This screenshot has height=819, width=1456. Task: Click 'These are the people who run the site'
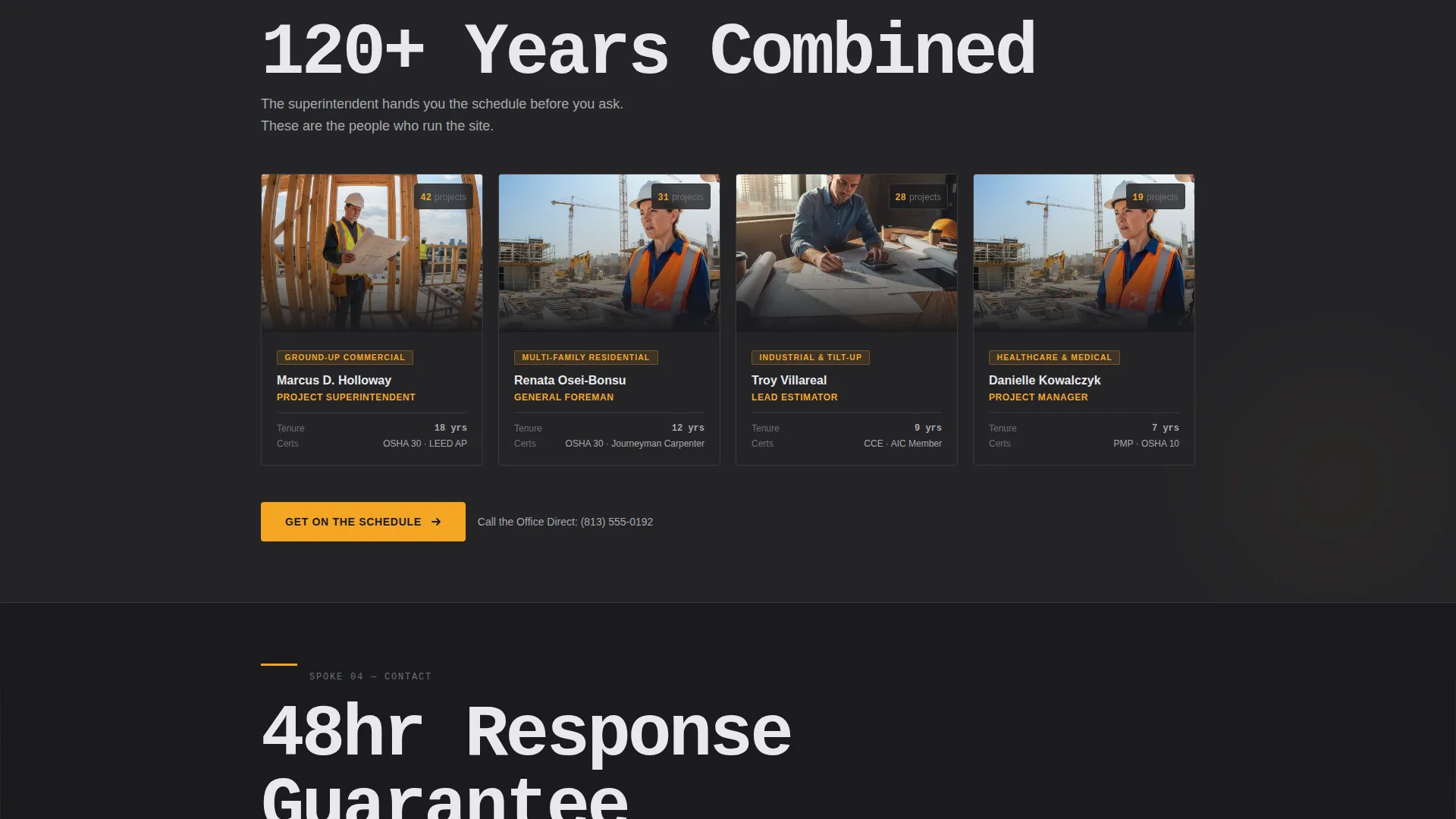377,126
